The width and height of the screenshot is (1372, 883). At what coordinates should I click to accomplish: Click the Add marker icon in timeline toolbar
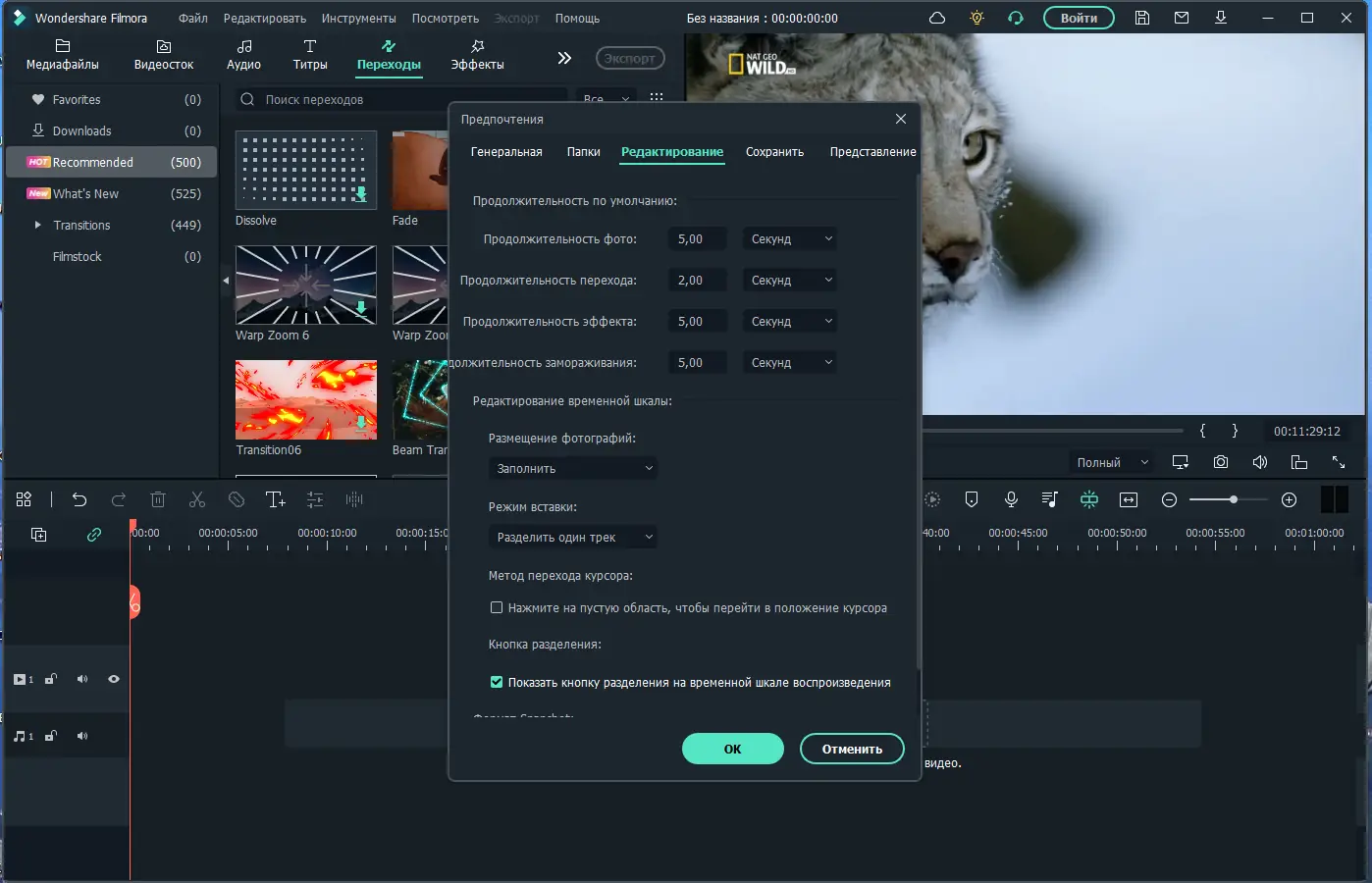point(972,499)
